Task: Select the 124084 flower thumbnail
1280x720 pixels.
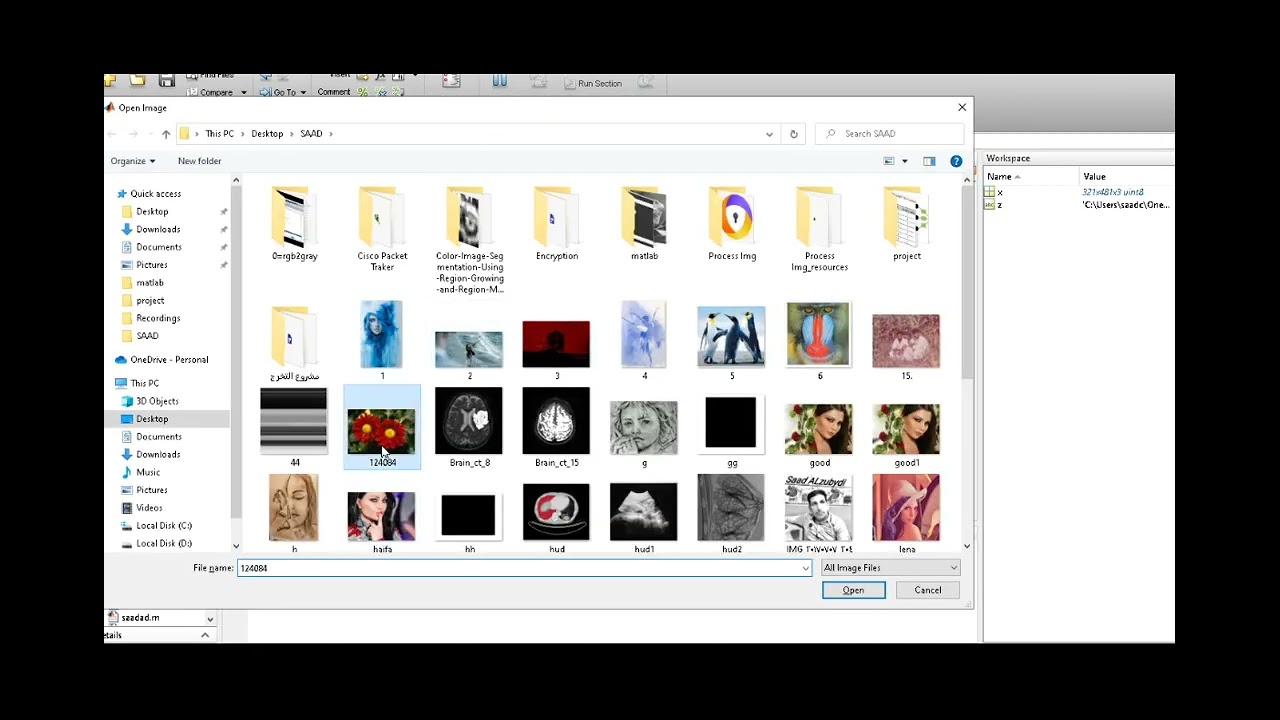Action: [382, 428]
